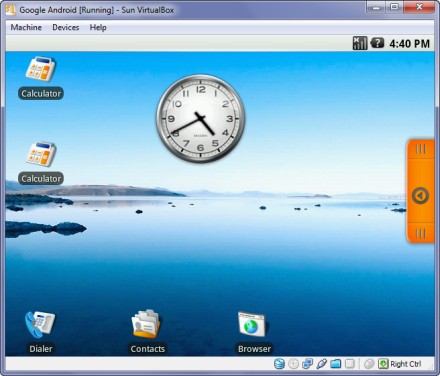Minimize the VirtualBox window
This screenshot has height=376, width=440.
377,7
